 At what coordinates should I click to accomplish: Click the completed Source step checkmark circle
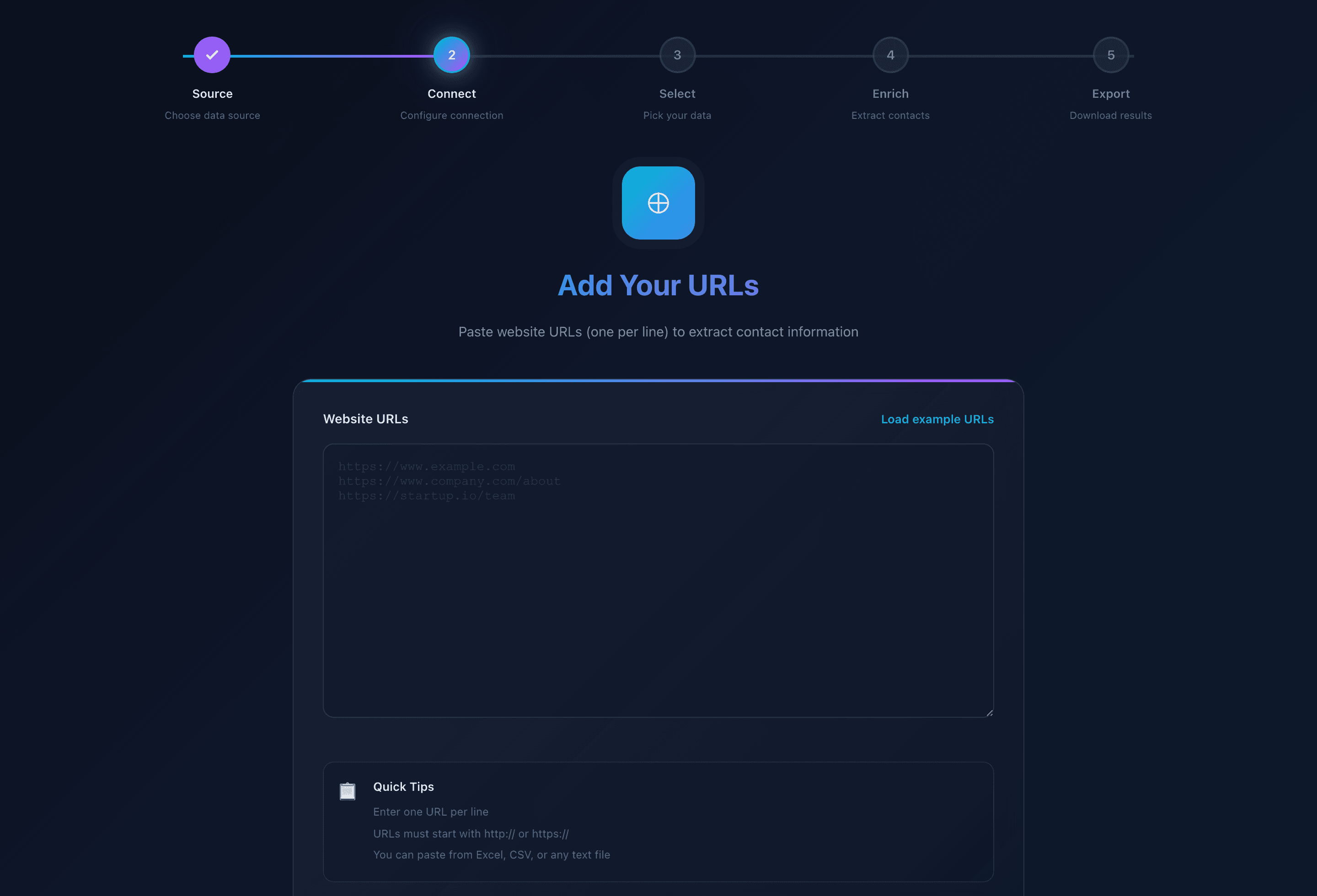click(212, 55)
